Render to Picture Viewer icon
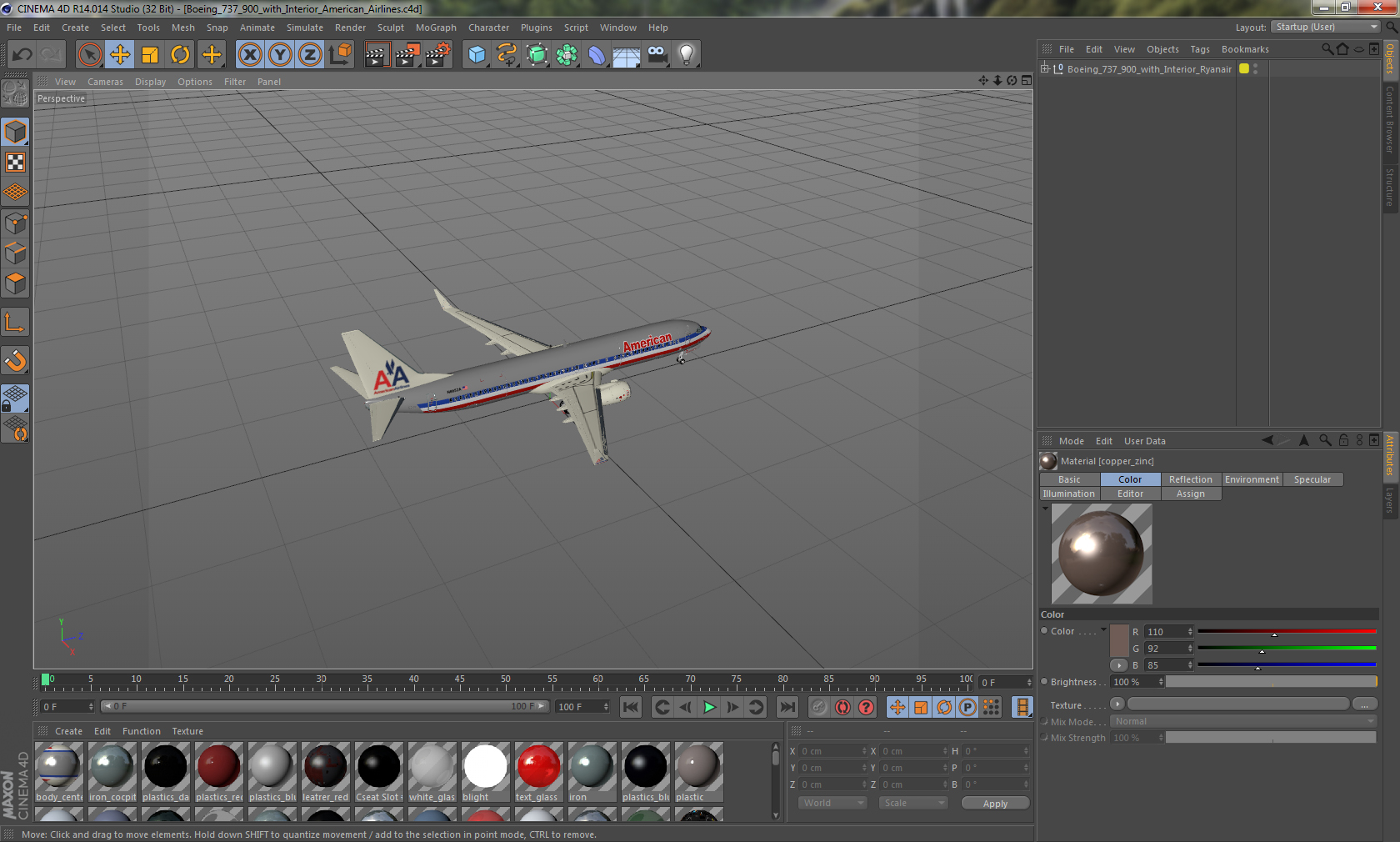Screen dimensions: 1400x842 tap(407, 55)
